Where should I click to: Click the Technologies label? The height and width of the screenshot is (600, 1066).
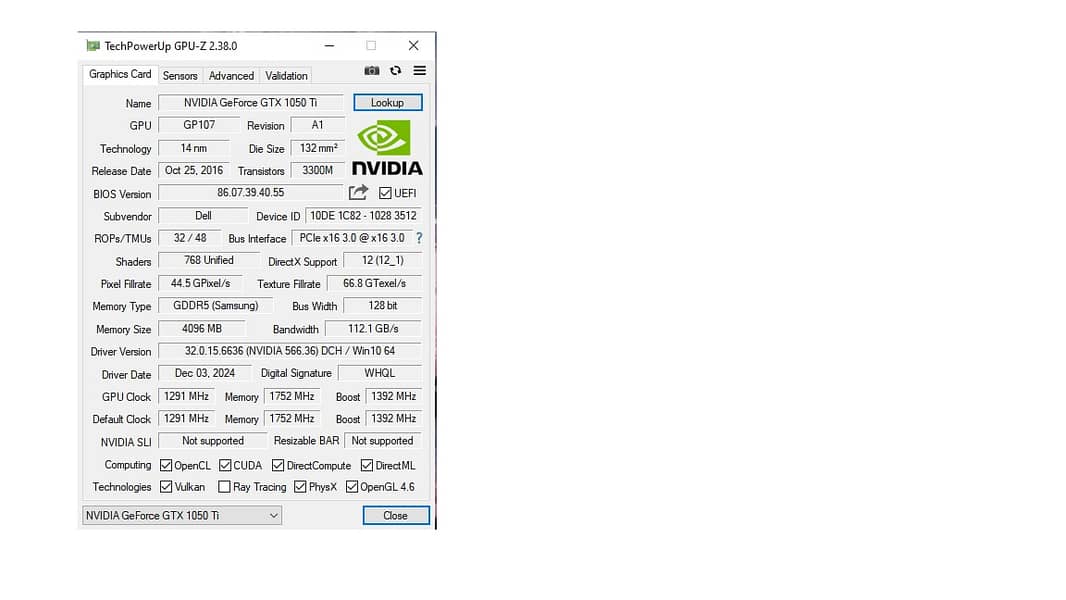click(122, 487)
